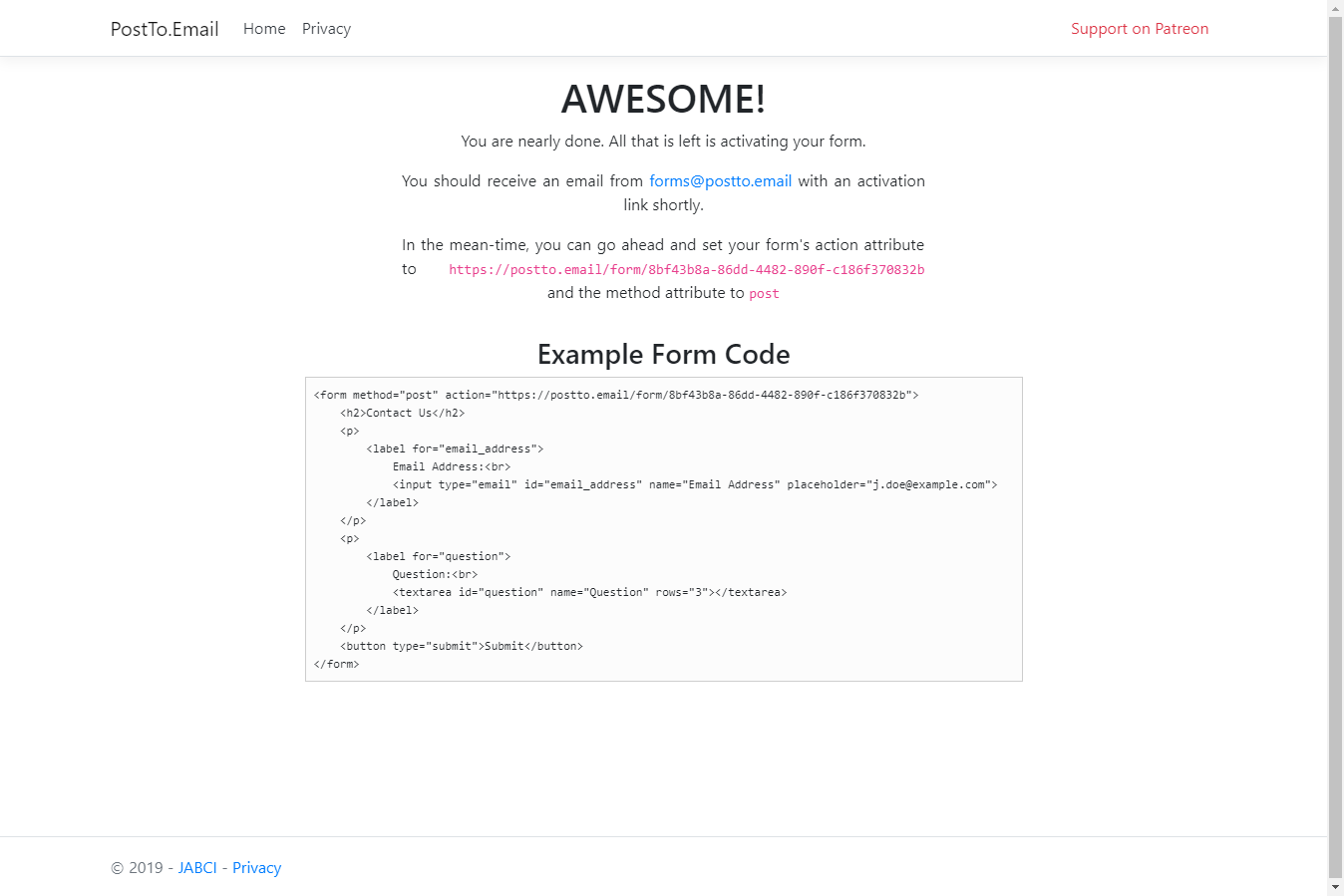Open the https://postto.email/form endpoint URL
The image size is (1344, 896).
coord(686,269)
